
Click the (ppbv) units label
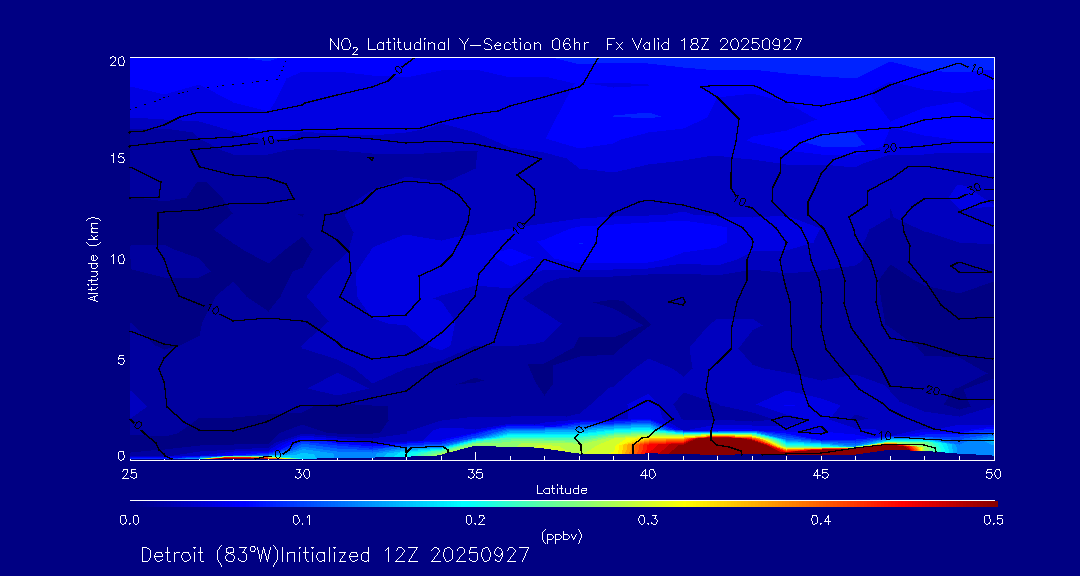pos(561,536)
